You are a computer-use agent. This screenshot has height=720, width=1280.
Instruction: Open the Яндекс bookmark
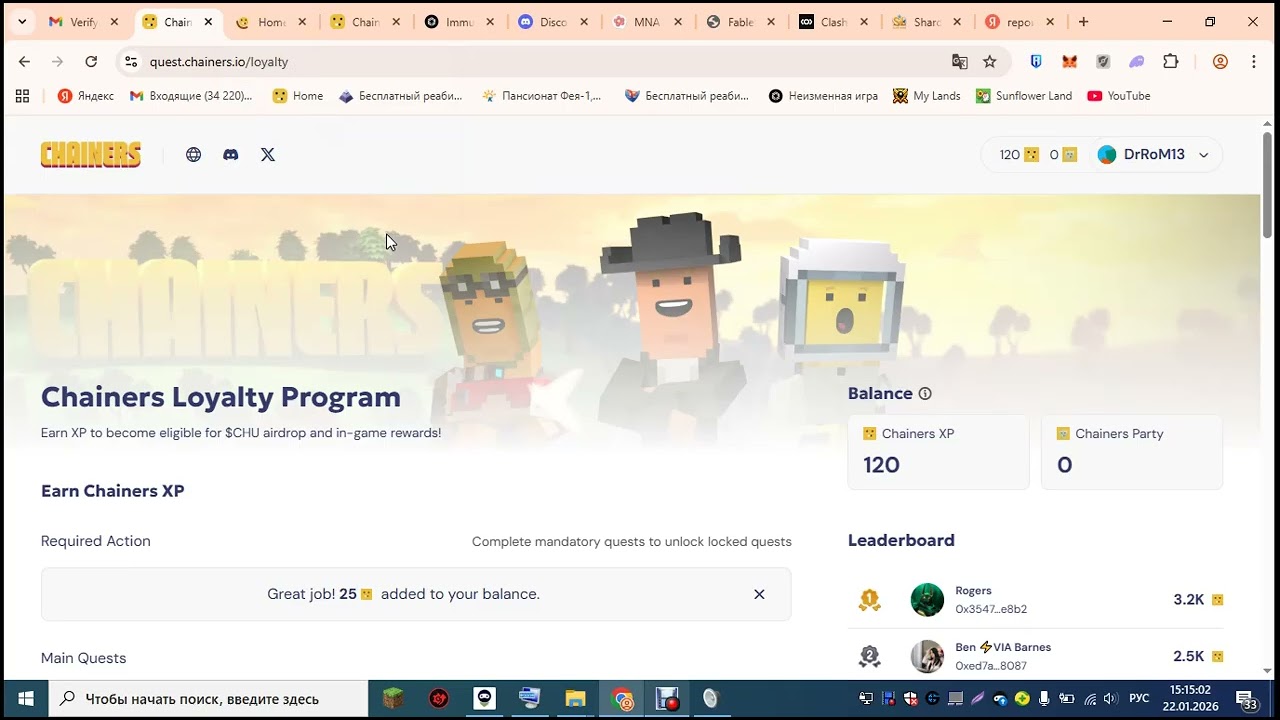coord(86,96)
